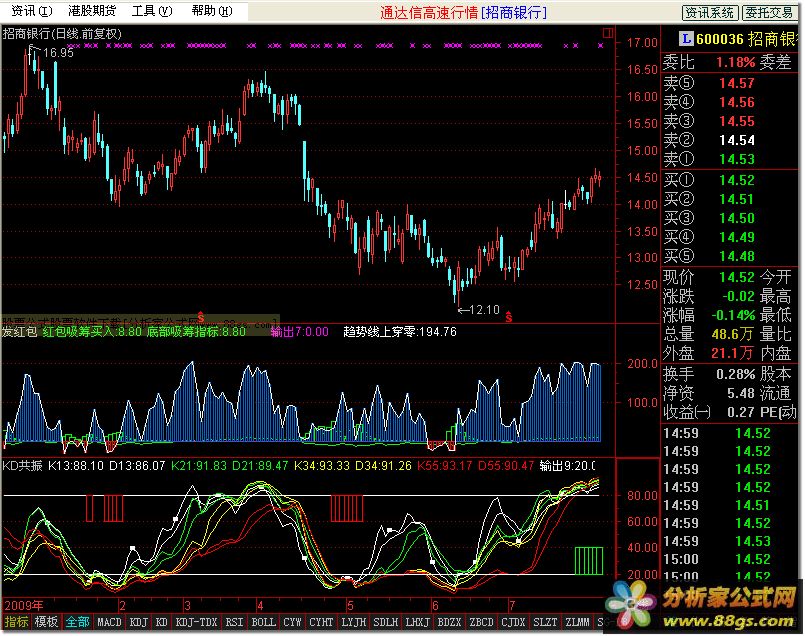Screen dimensions: 805x636
Task: Click the 换手 value 0.28%
Action: (x=735, y=374)
